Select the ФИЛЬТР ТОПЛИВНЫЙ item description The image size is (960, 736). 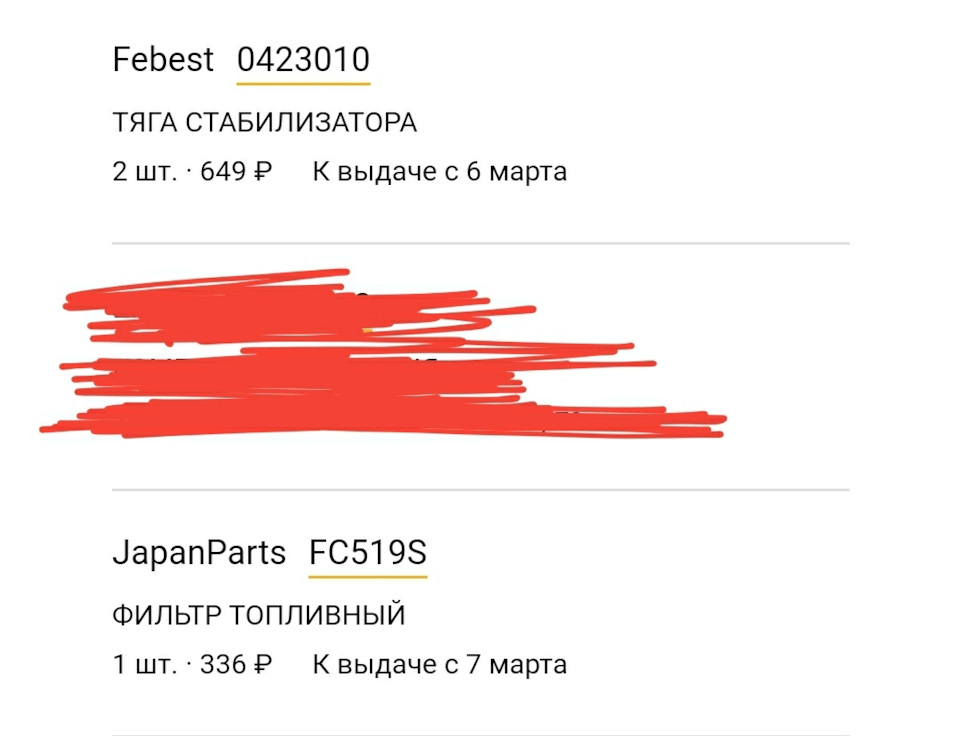(259, 615)
